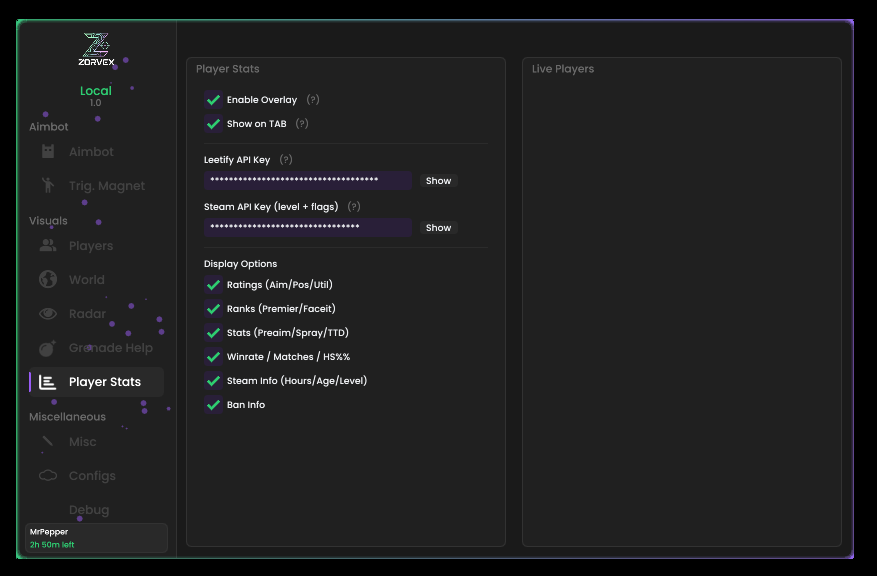Viewport: 877px width, 576px height.
Task: Select the Players group icon
Action: 48,246
